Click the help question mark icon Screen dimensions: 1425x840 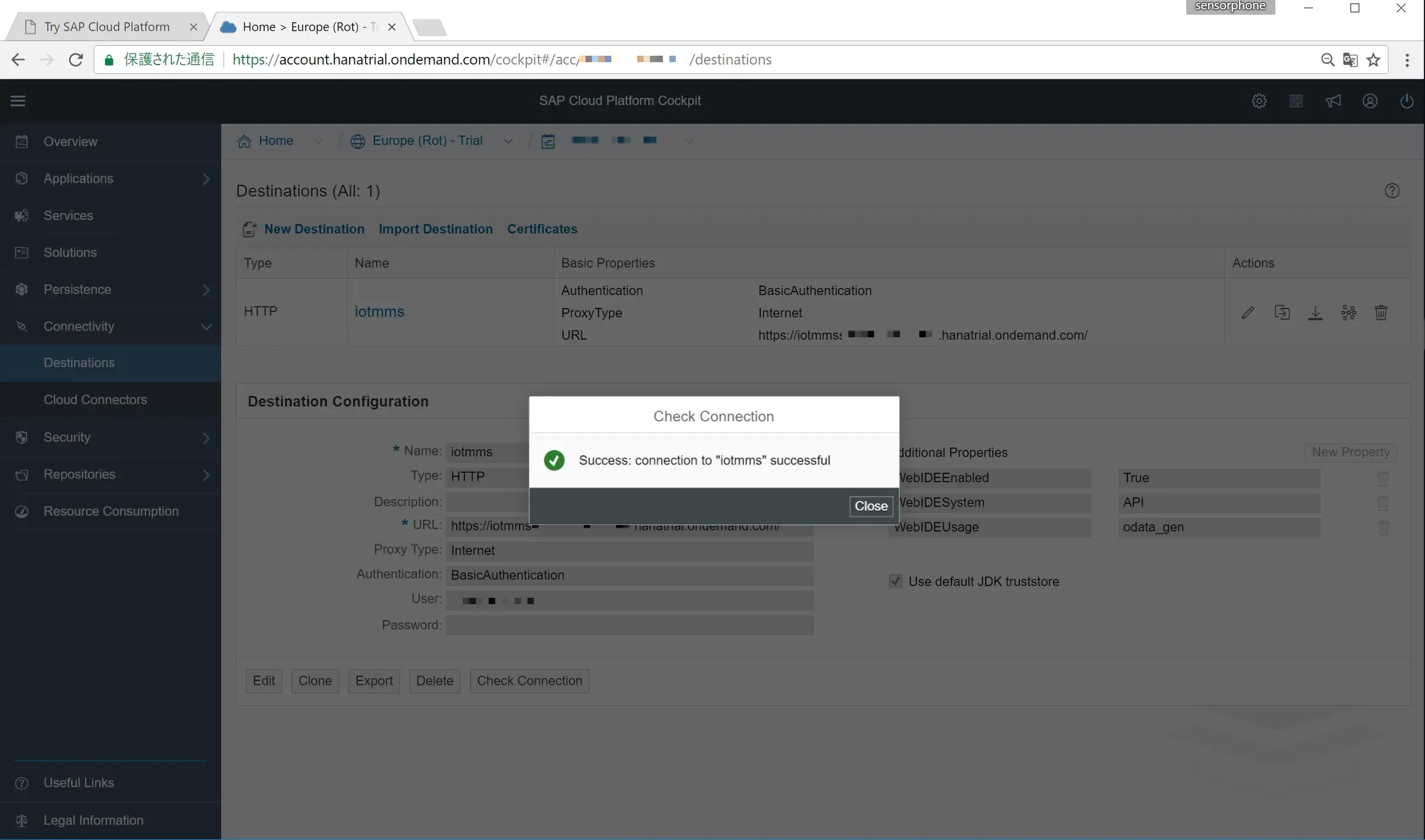click(x=1392, y=191)
